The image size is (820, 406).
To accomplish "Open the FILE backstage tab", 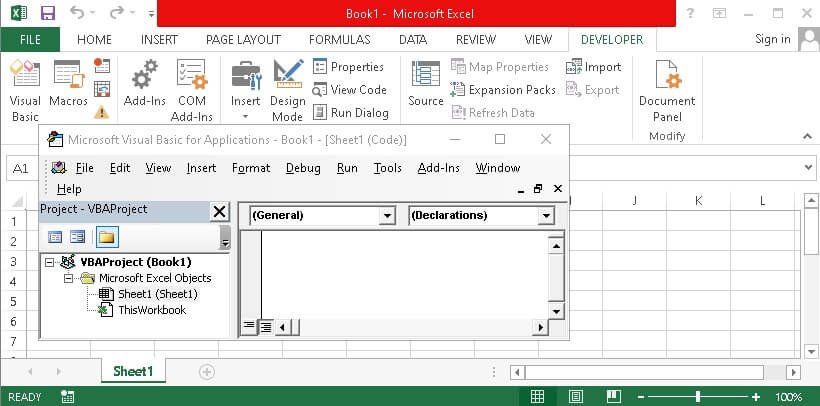I will point(30,39).
